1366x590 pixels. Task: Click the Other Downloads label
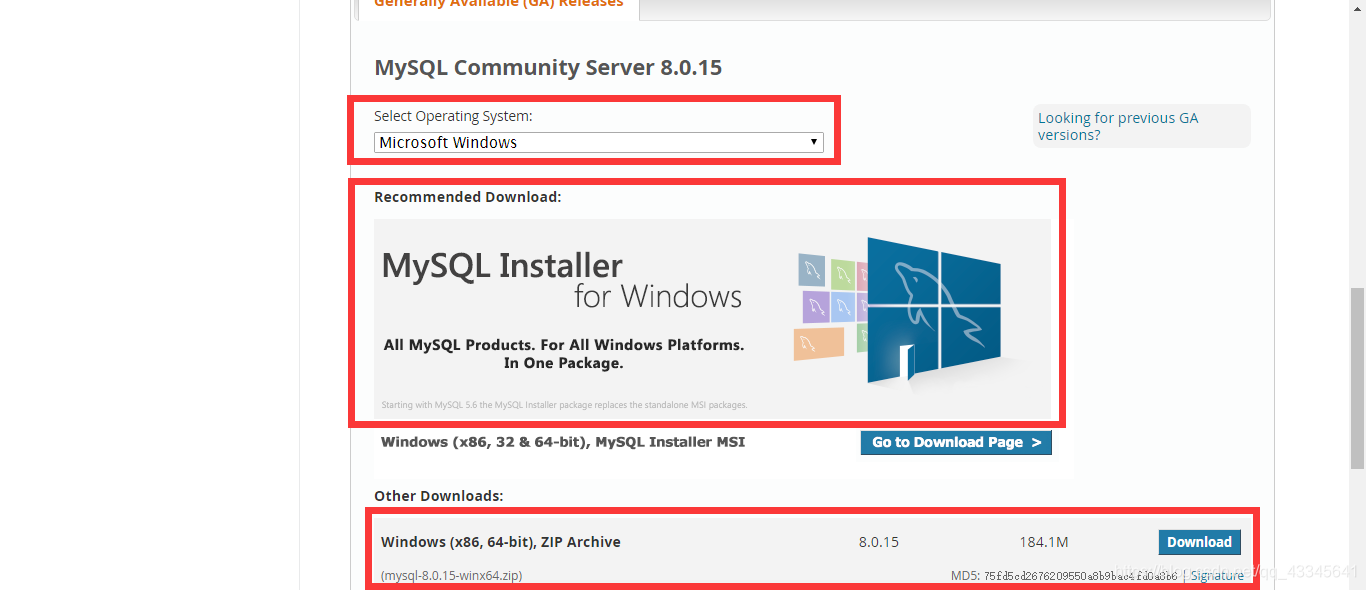439,496
